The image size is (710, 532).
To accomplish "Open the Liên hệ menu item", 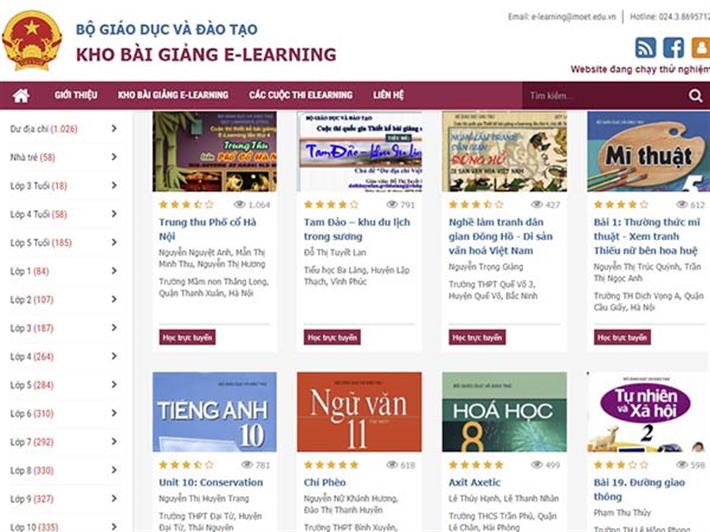I will pos(388,95).
